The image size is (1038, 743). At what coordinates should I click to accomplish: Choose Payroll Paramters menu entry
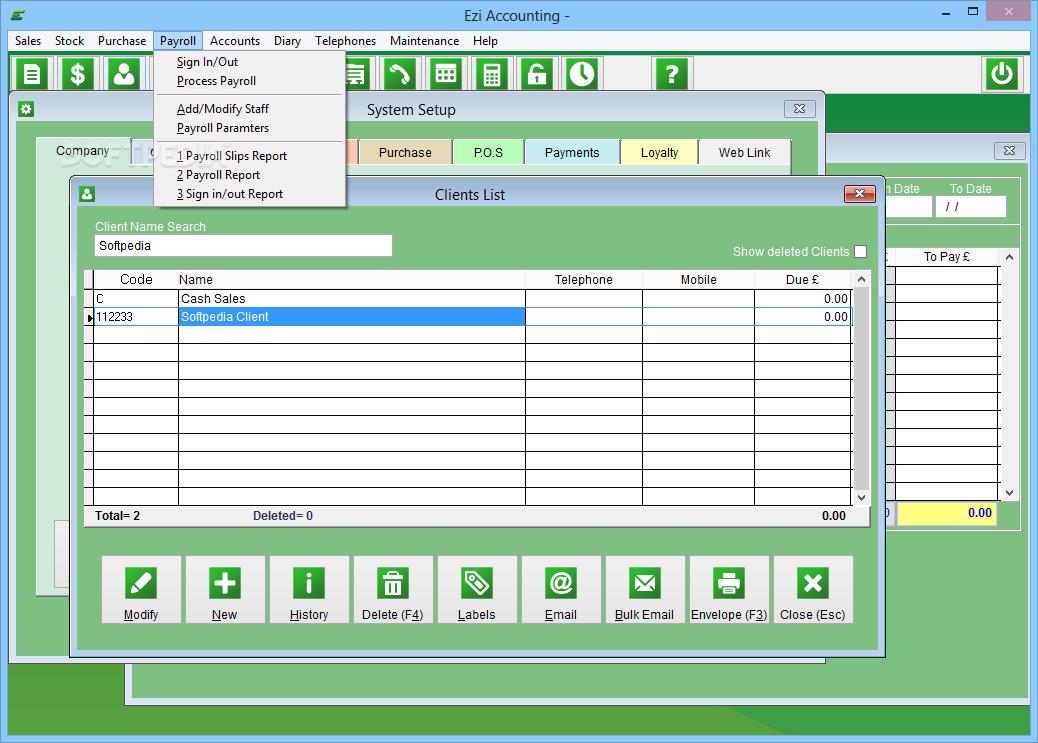[x=250, y=128]
